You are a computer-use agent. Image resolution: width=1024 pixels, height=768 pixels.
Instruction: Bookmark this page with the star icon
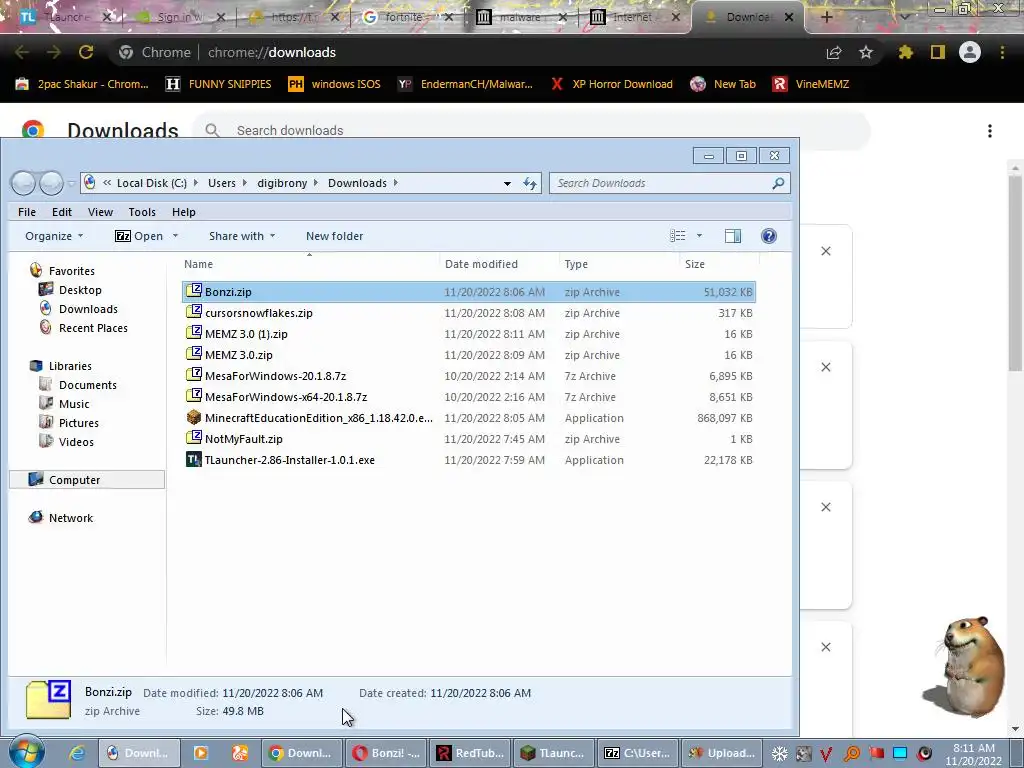point(866,52)
